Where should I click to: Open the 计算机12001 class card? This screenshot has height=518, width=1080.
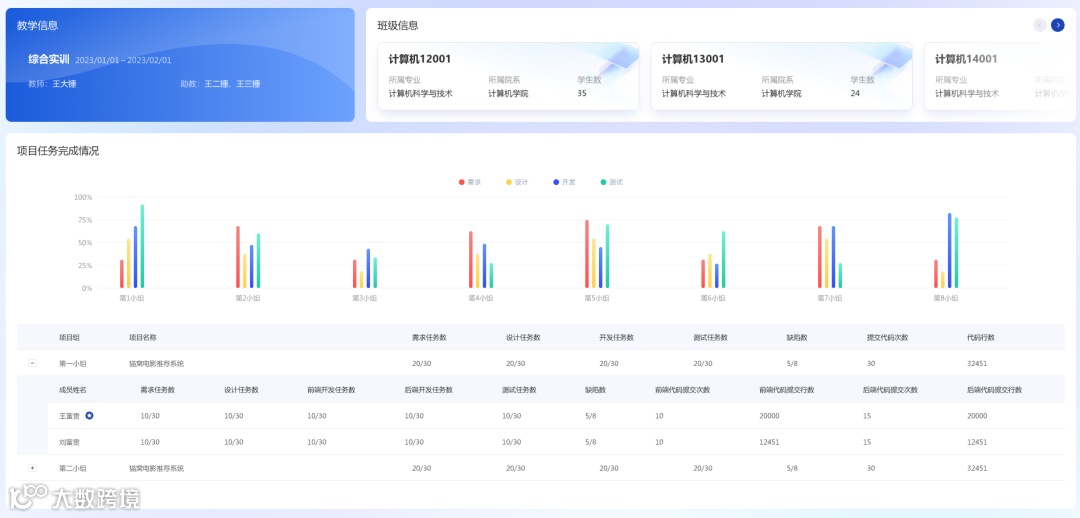pyautogui.click(x=508, y=76)
